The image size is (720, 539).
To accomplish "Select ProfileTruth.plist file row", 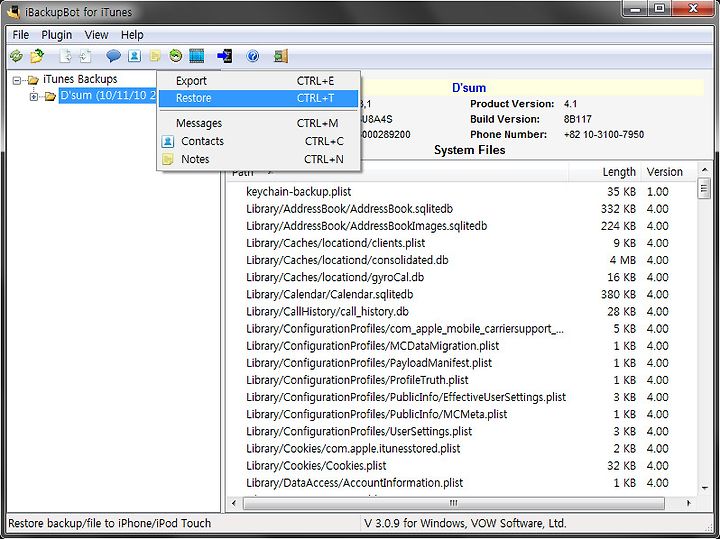I will tap(462, 380).
